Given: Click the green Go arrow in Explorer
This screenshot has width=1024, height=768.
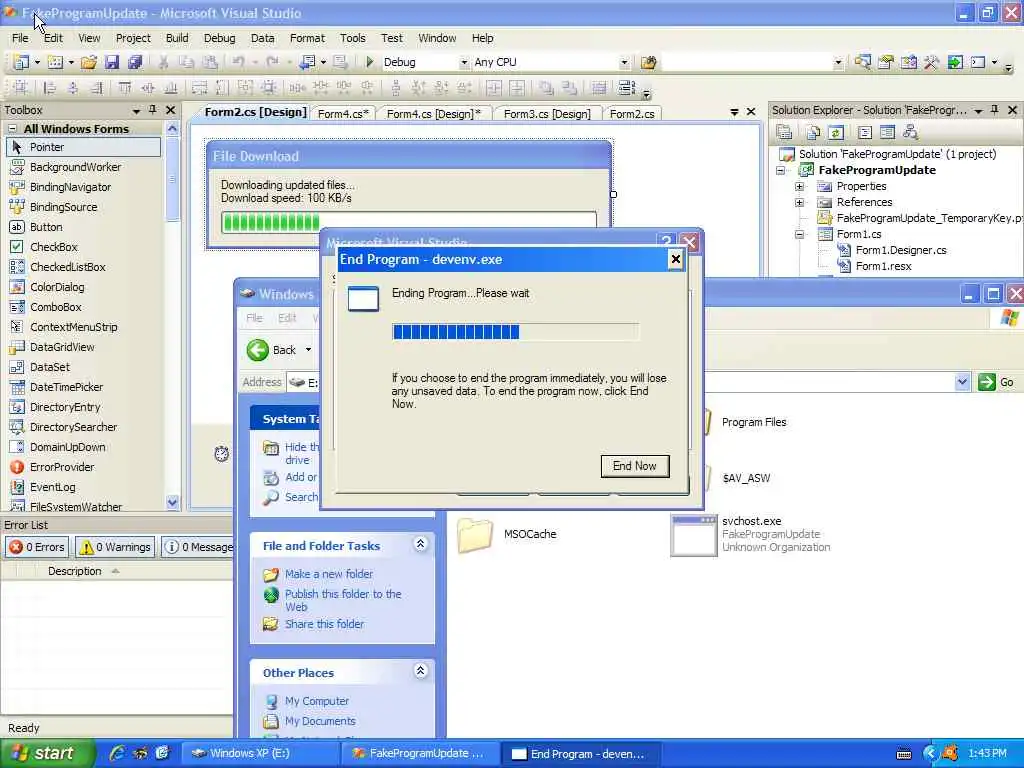Looking at the screenshot, I should click(x=986, y=382).
